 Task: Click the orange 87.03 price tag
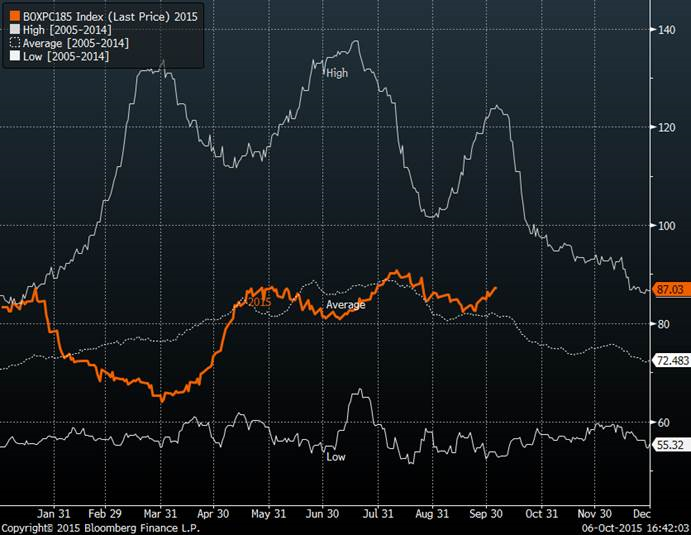coord(669,290)
